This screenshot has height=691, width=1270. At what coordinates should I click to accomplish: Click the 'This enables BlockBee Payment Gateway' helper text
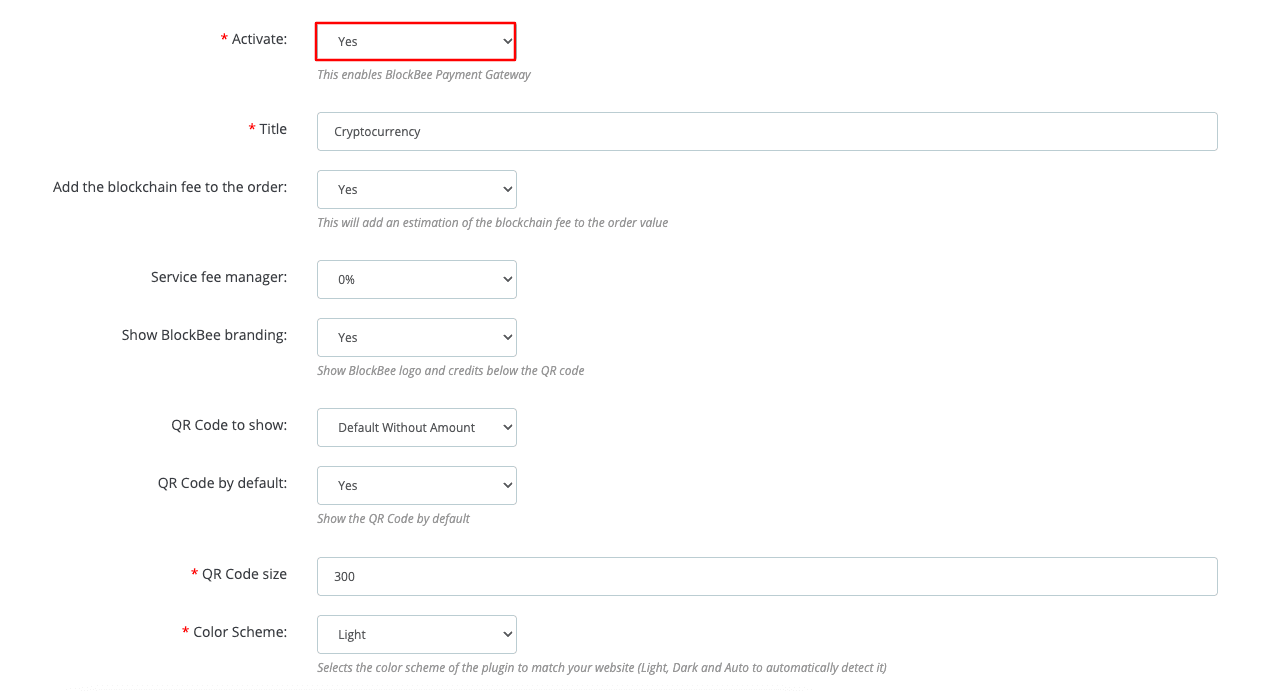tap(423, 74)
